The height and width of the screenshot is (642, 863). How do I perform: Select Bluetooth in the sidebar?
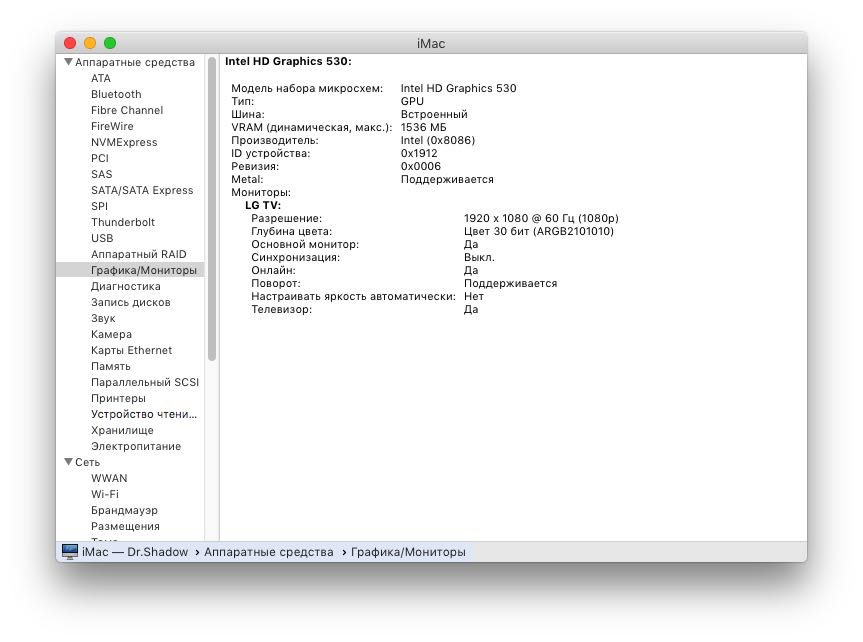pyautogui.click(x=116, y=94)
